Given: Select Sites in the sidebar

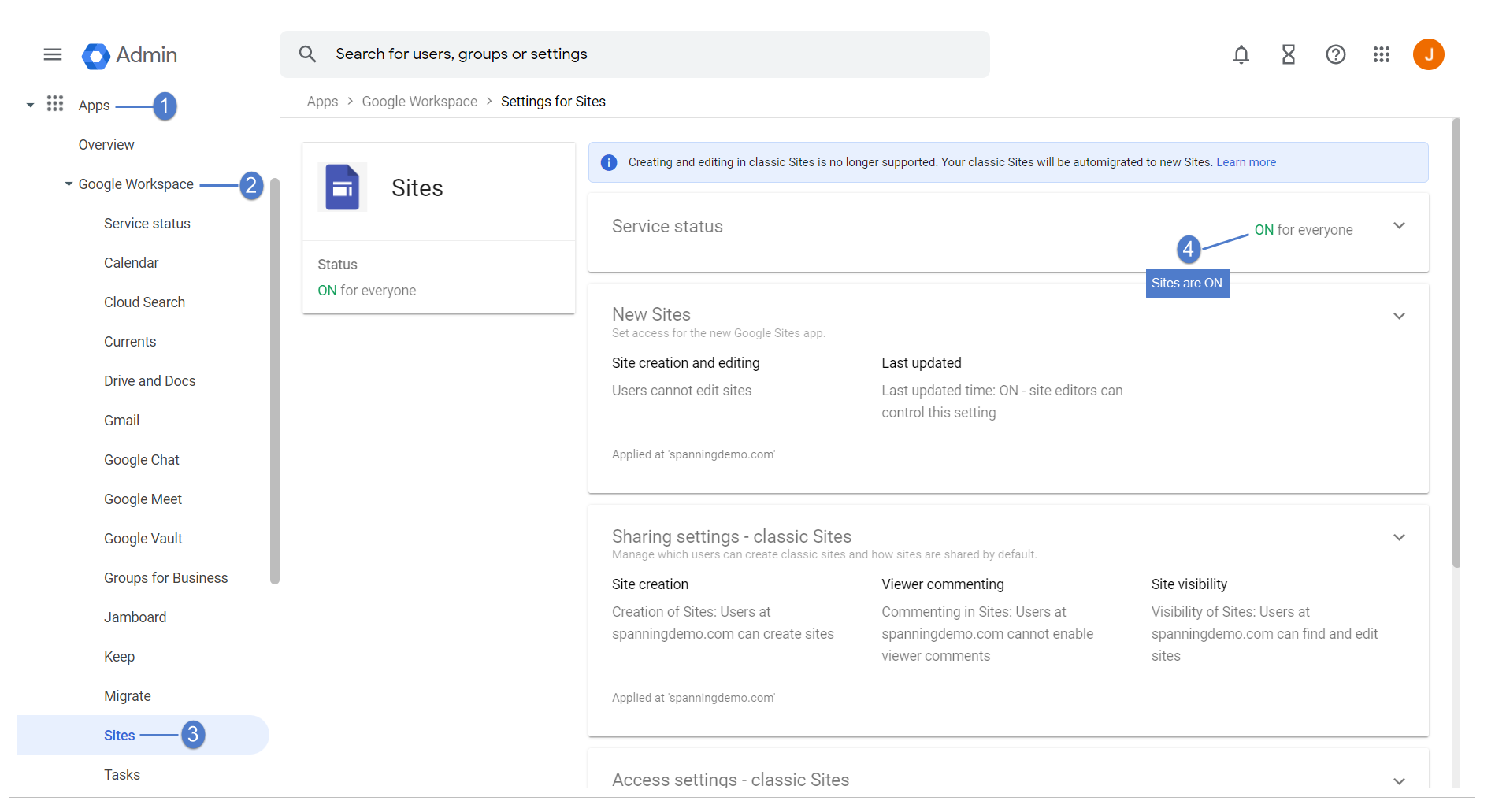Looking at the screenshot, I should (x=143, y=735).
